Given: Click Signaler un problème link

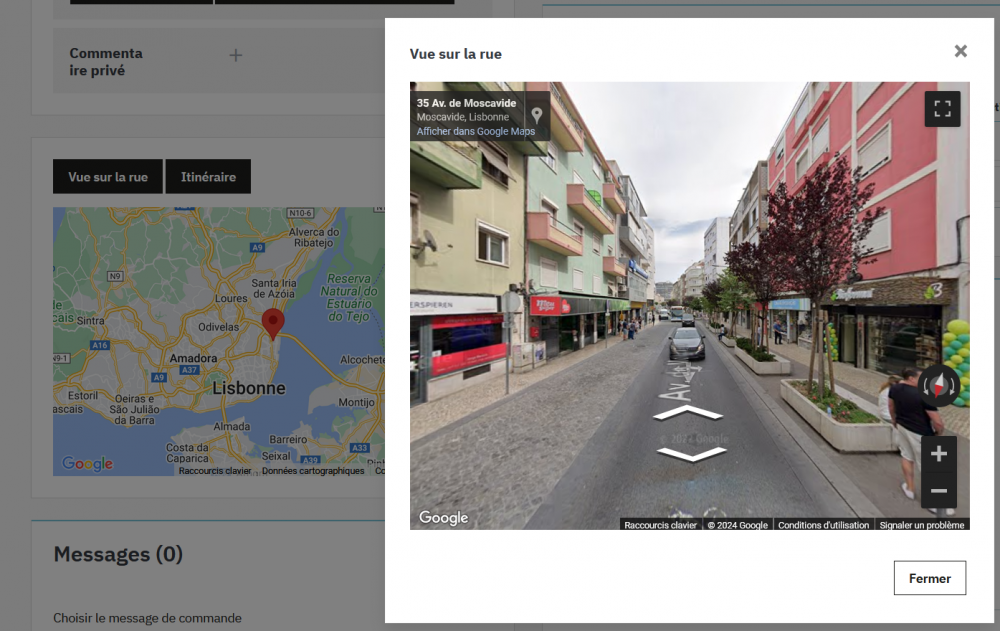Looking at the screenshot, I should (x=922, y=525).
